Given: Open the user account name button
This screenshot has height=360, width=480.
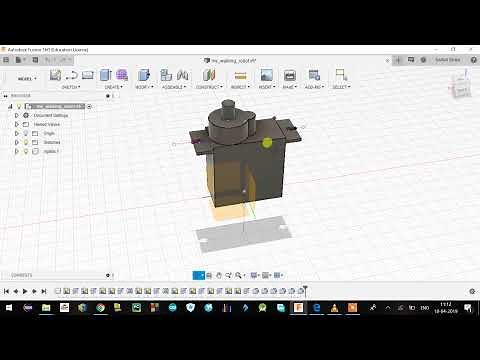Looking at the screenshot, I should [x=448, y=60].
